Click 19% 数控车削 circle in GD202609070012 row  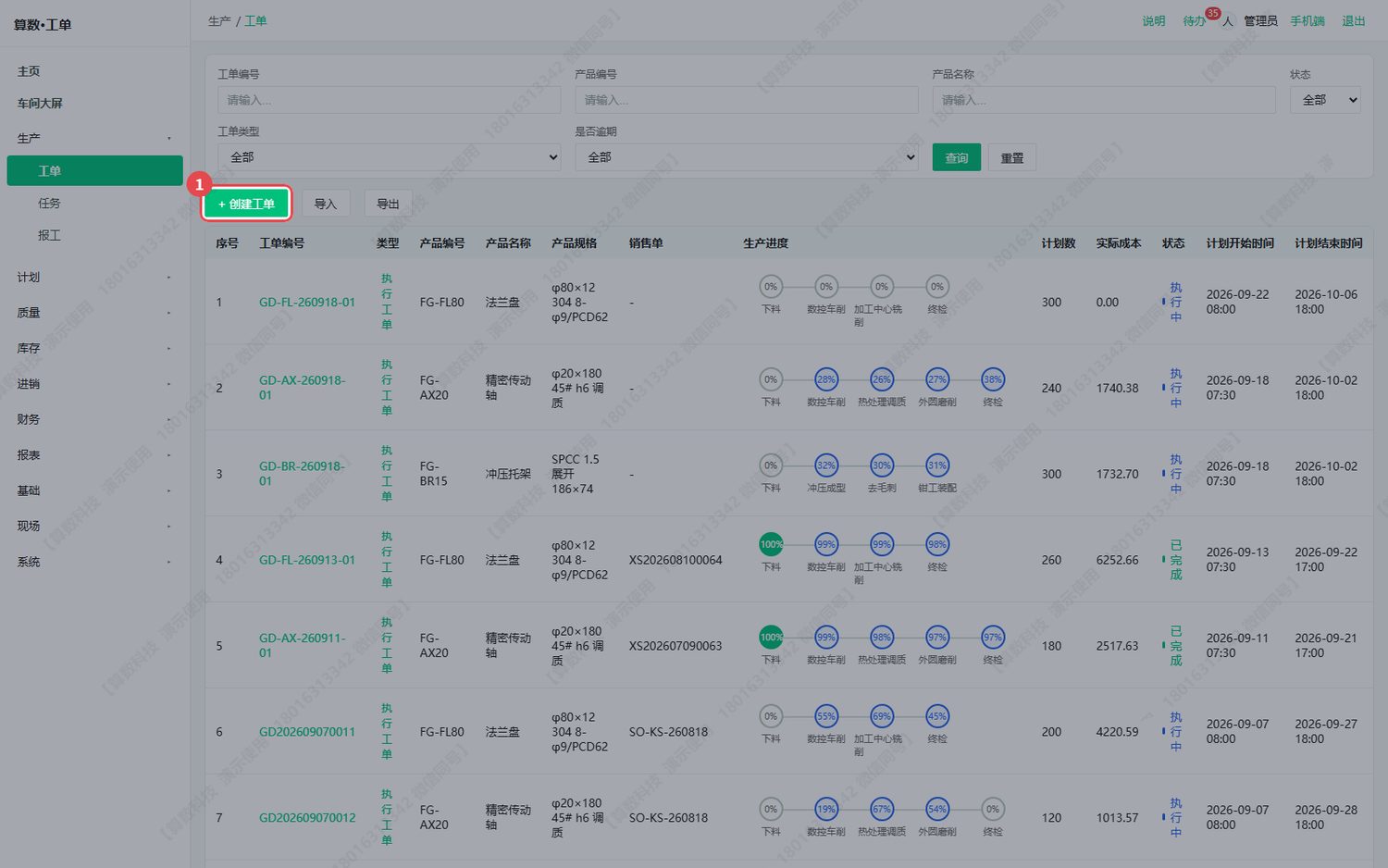pyautogui.click(x=826, y=810)
